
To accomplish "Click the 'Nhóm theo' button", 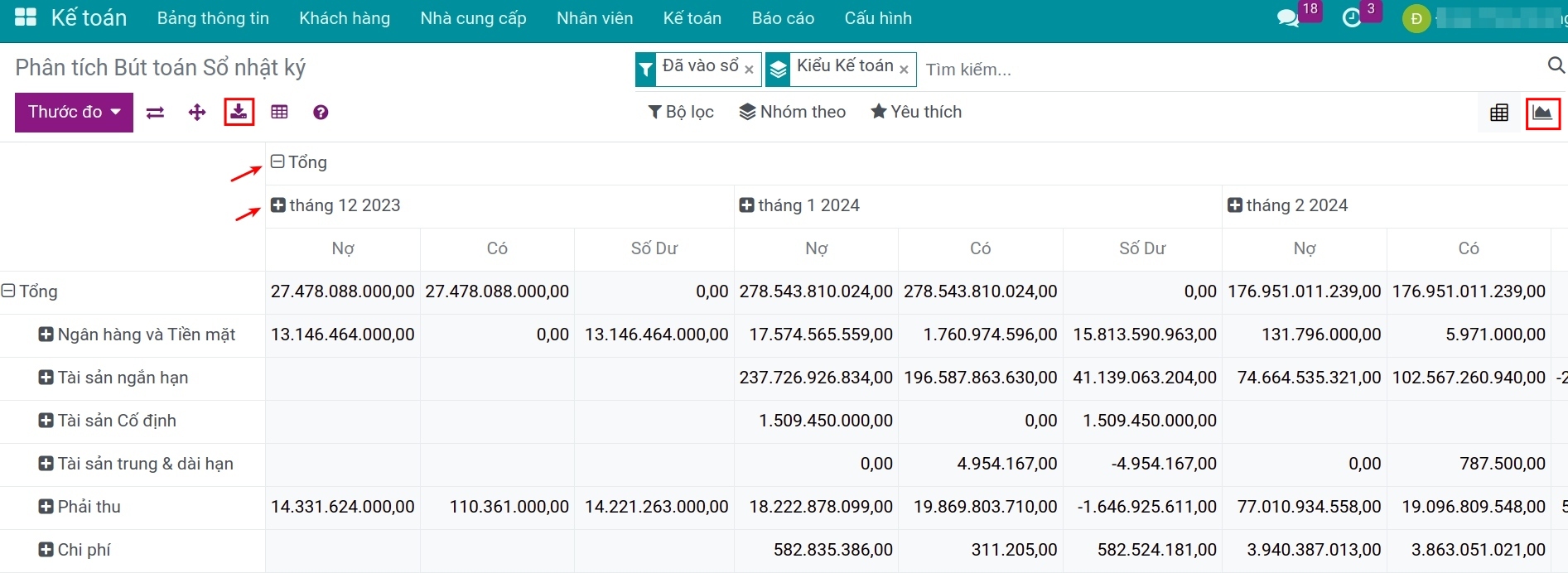I will 793,112.
